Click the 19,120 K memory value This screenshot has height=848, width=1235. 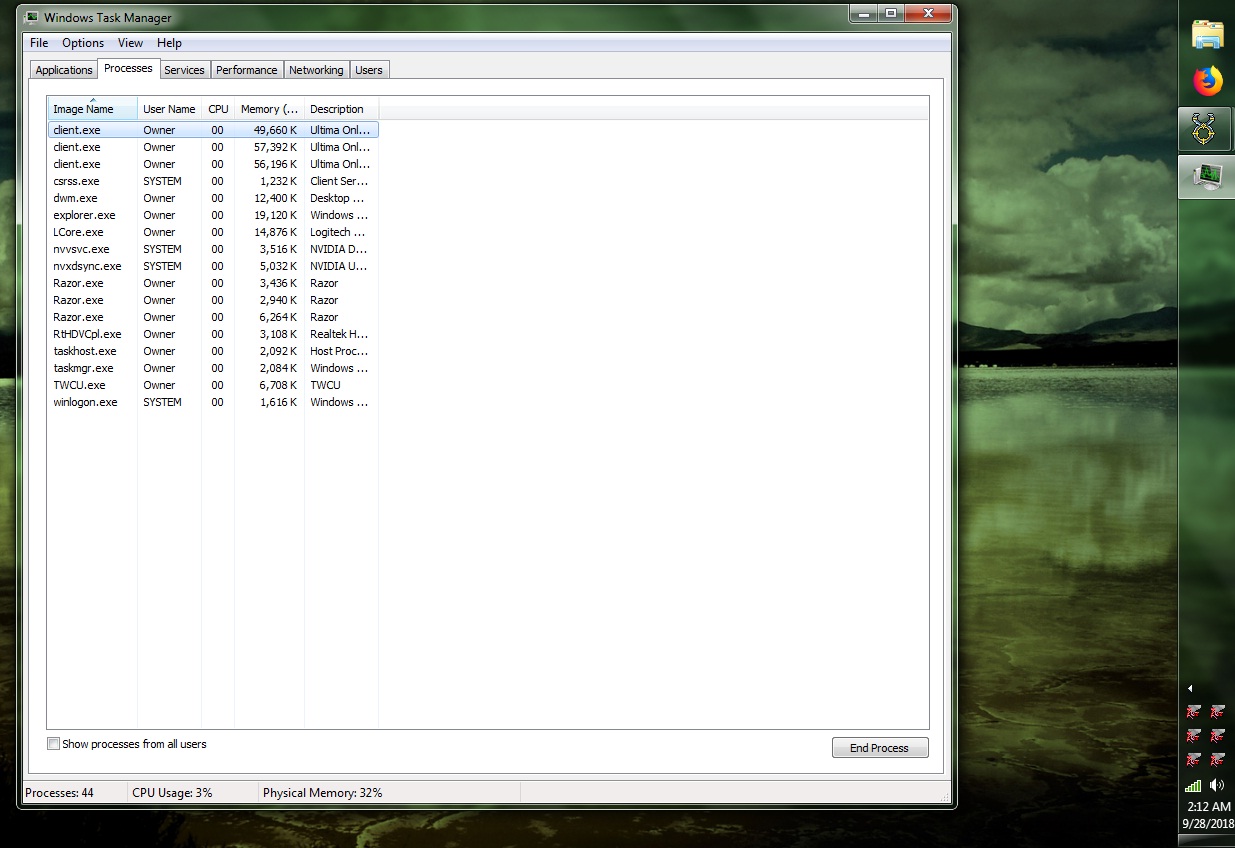point(275,215)
